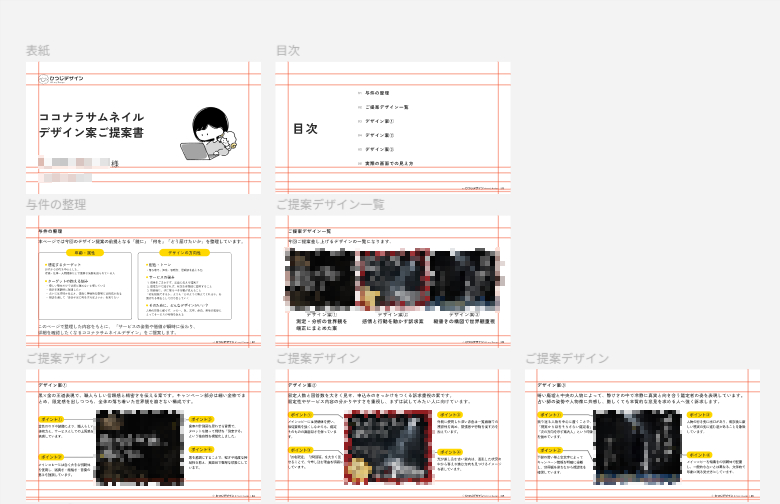This screenshot has width=780, height=504.
Task: Select the ご提案デザイン一覧 frame label
Action: (330, 204)
